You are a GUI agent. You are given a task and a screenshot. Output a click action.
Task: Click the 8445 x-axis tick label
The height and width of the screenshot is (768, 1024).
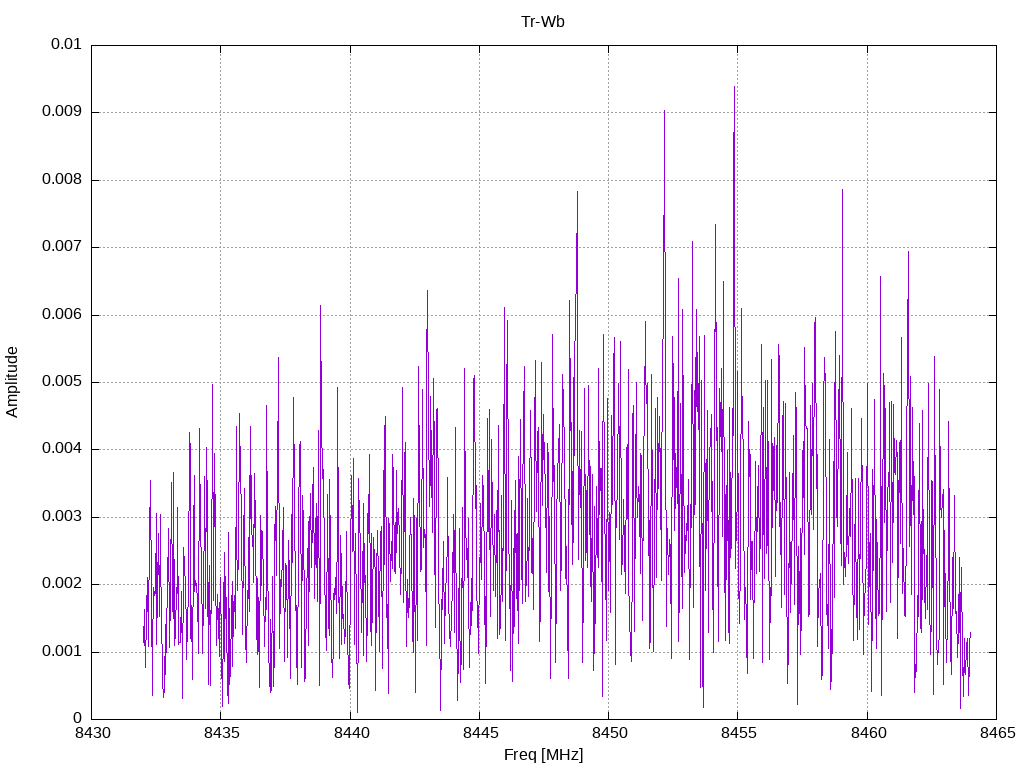coord(481,733)
